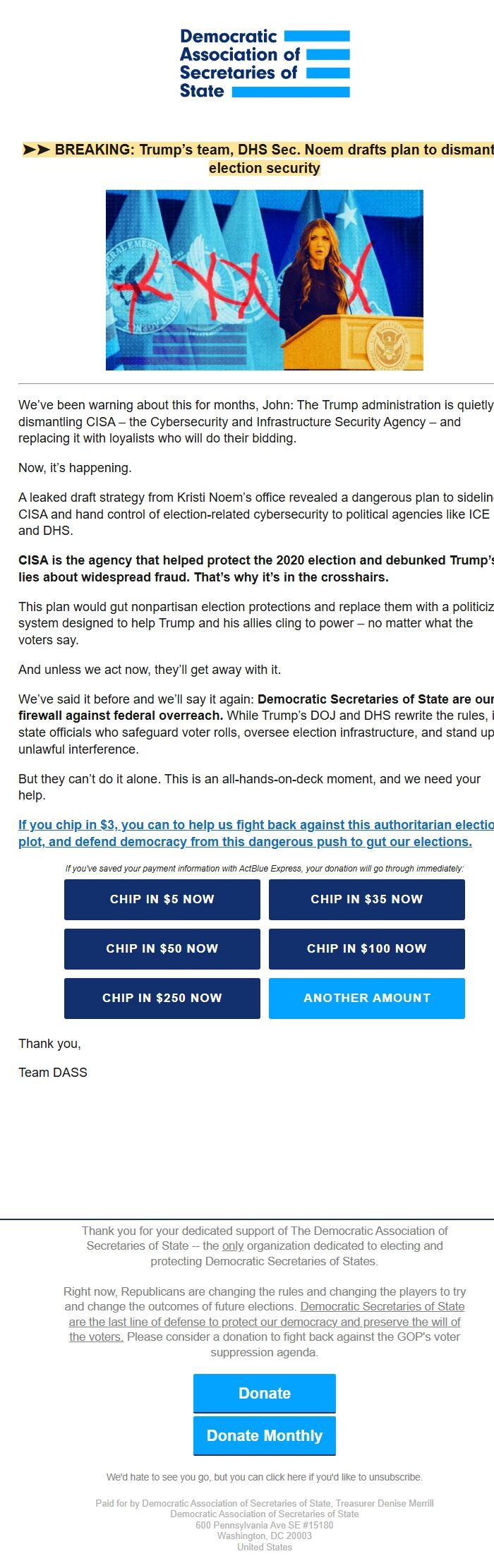Click the highlighted BREAKING headline
Viewport: 494px width, 1568px height.
tap(247, 157)
